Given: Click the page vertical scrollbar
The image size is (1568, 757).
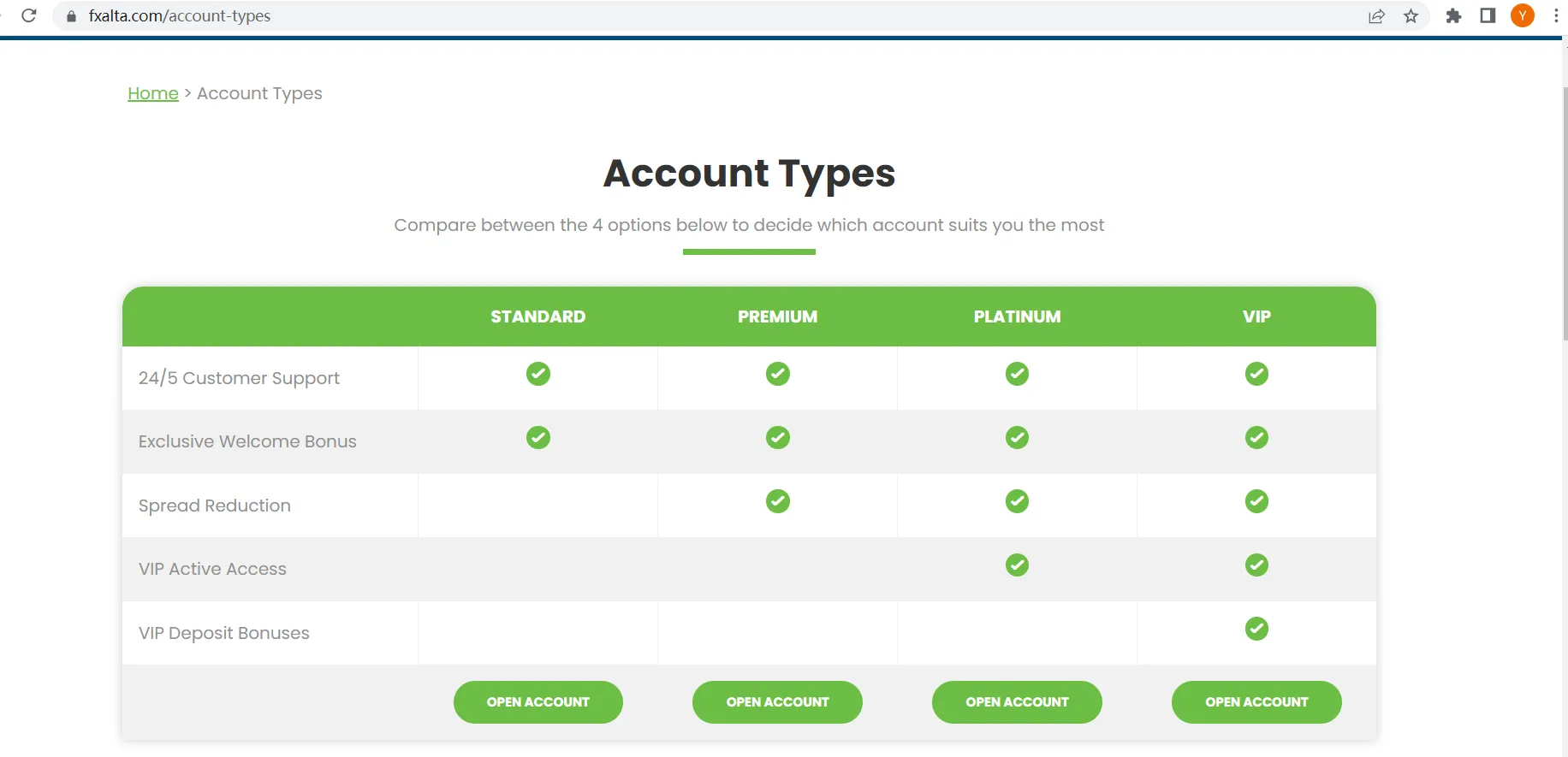Looking at the screenshot, I should pyautogui.click(x=1565, y=214).
